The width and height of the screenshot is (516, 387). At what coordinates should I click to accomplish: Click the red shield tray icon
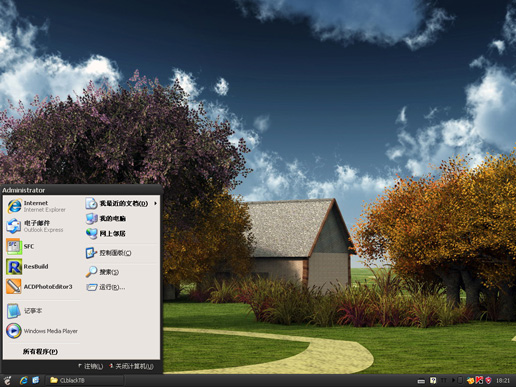coord(488,380)
